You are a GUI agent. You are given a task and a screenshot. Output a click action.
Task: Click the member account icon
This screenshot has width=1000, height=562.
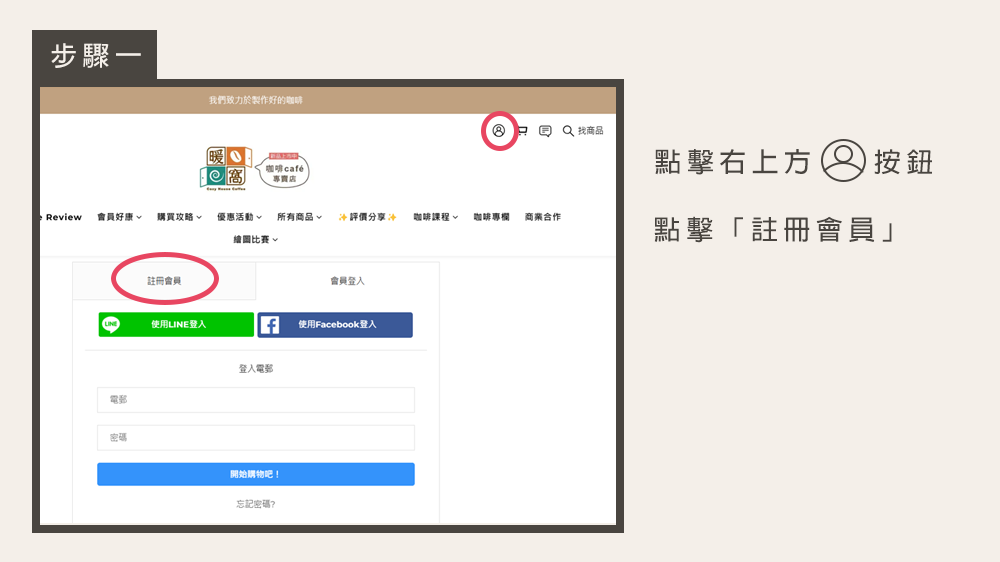coord(499,131)
